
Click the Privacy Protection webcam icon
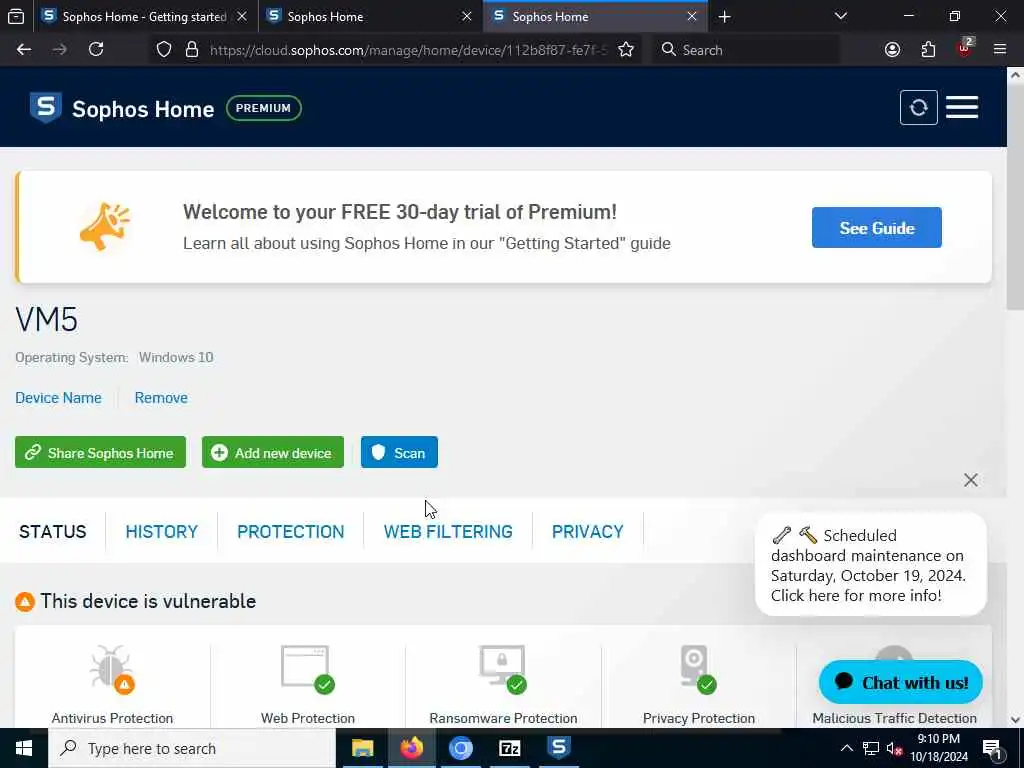tap(698, 668)
